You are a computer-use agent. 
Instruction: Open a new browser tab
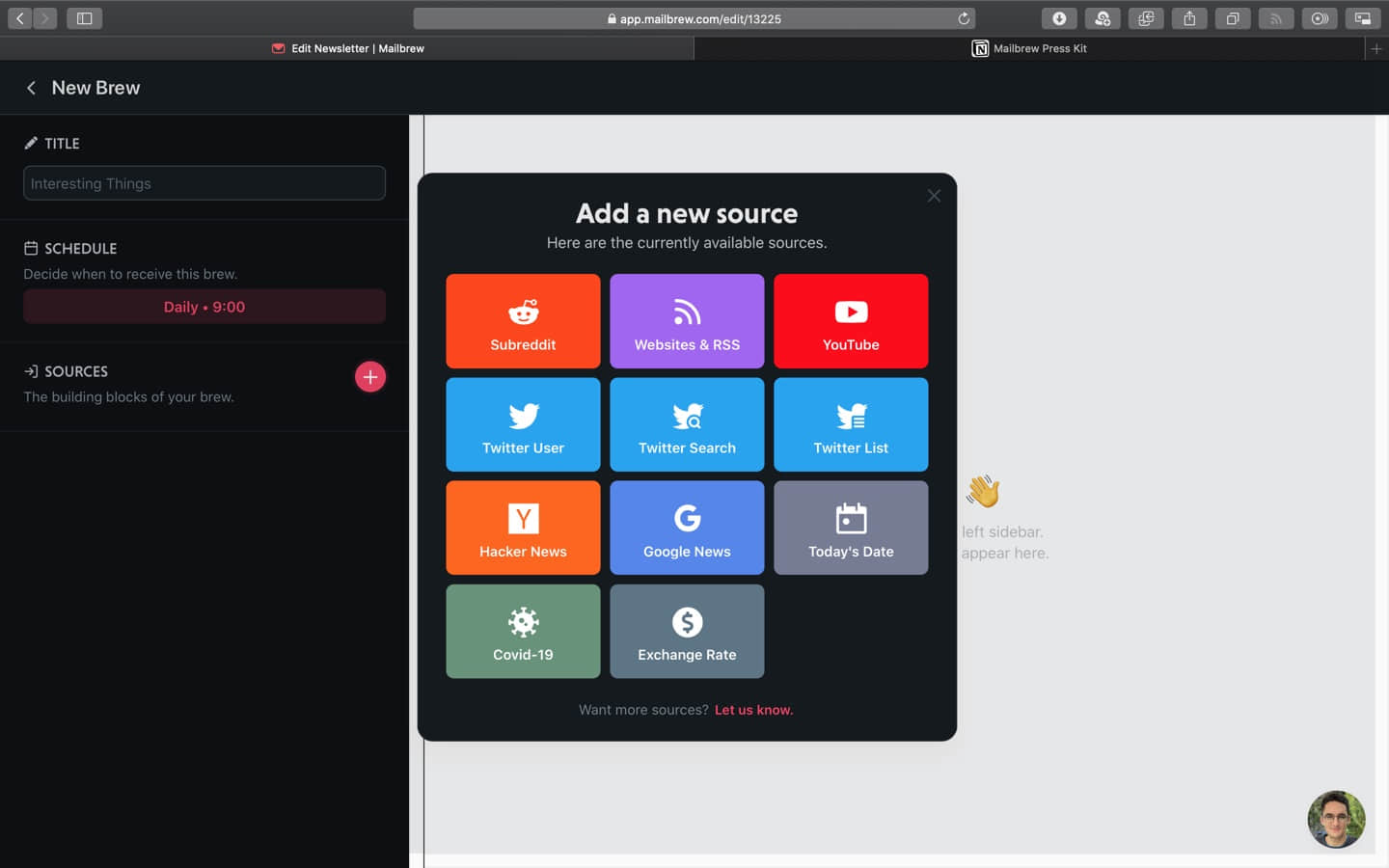coord(1376,48)
